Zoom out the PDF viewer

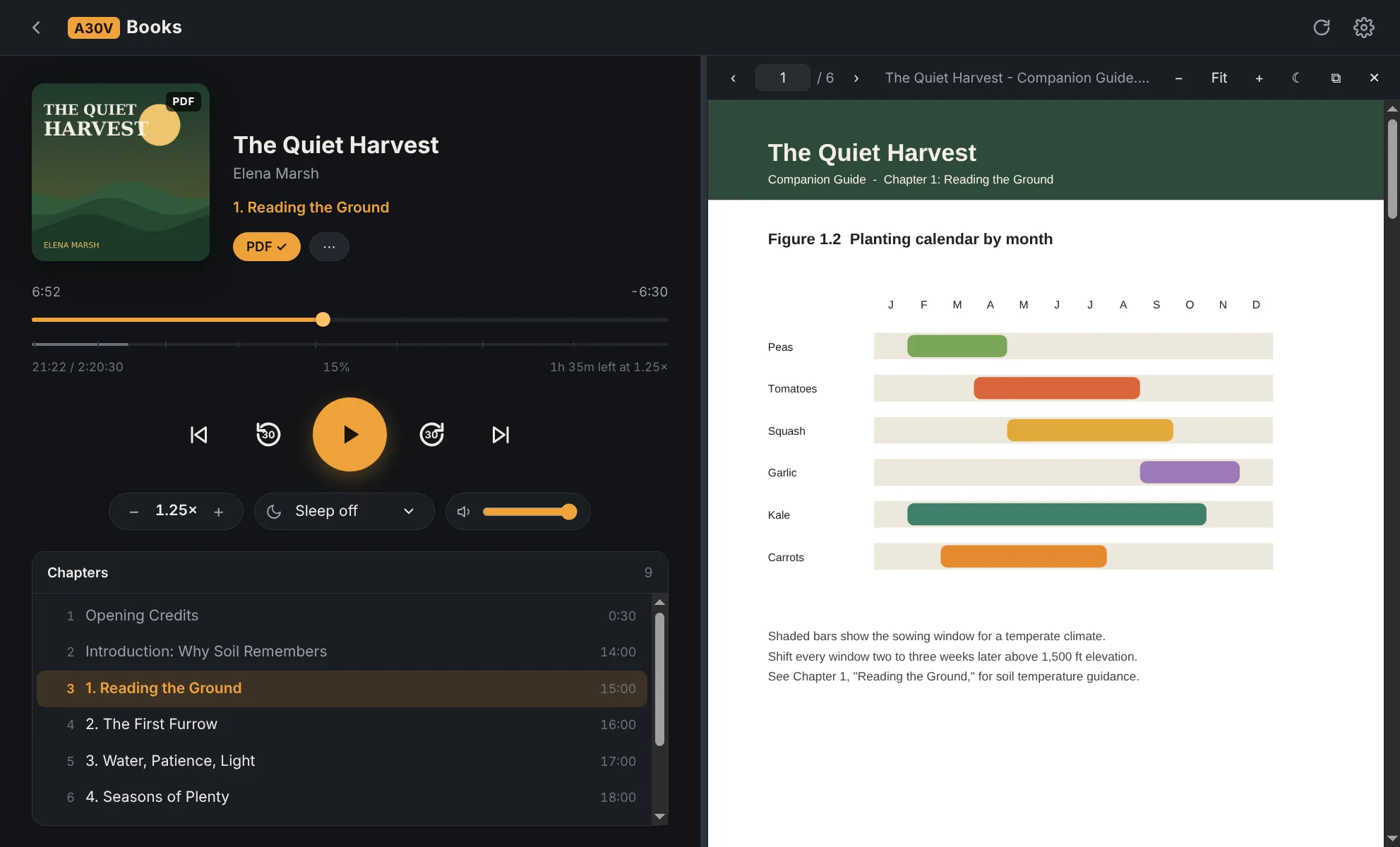click(1178, 78)
